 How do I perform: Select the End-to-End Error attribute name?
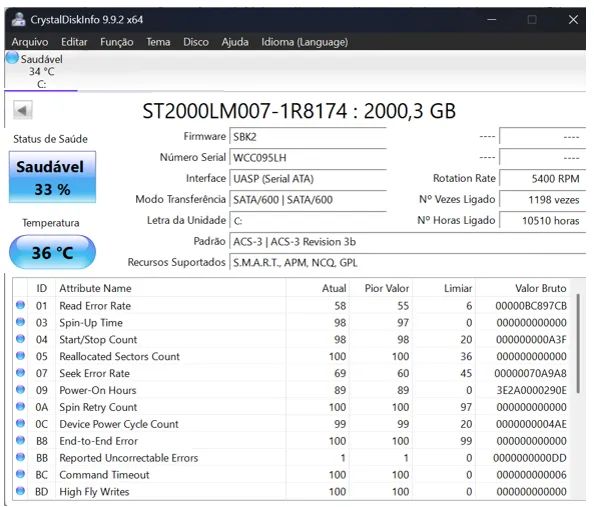coord(98,441)
